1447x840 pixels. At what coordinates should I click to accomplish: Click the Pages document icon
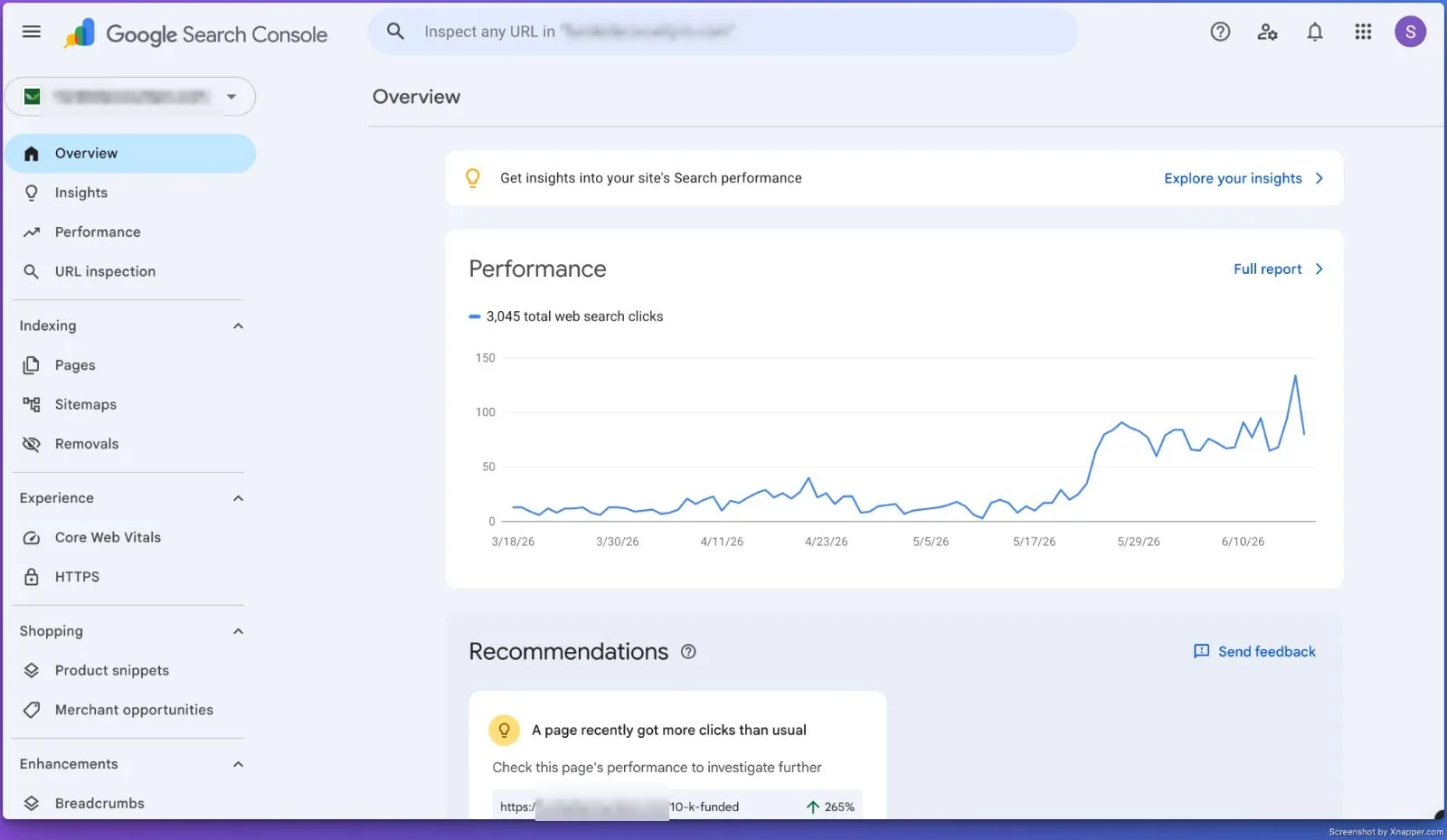tap(32, 365)
